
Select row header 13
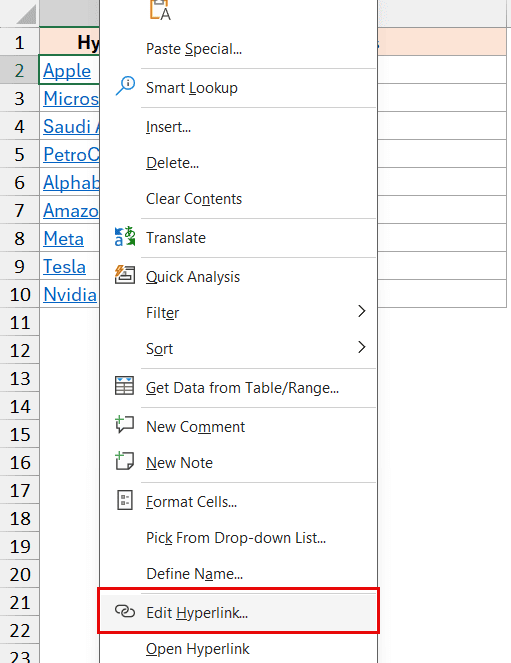click(19, 378)
